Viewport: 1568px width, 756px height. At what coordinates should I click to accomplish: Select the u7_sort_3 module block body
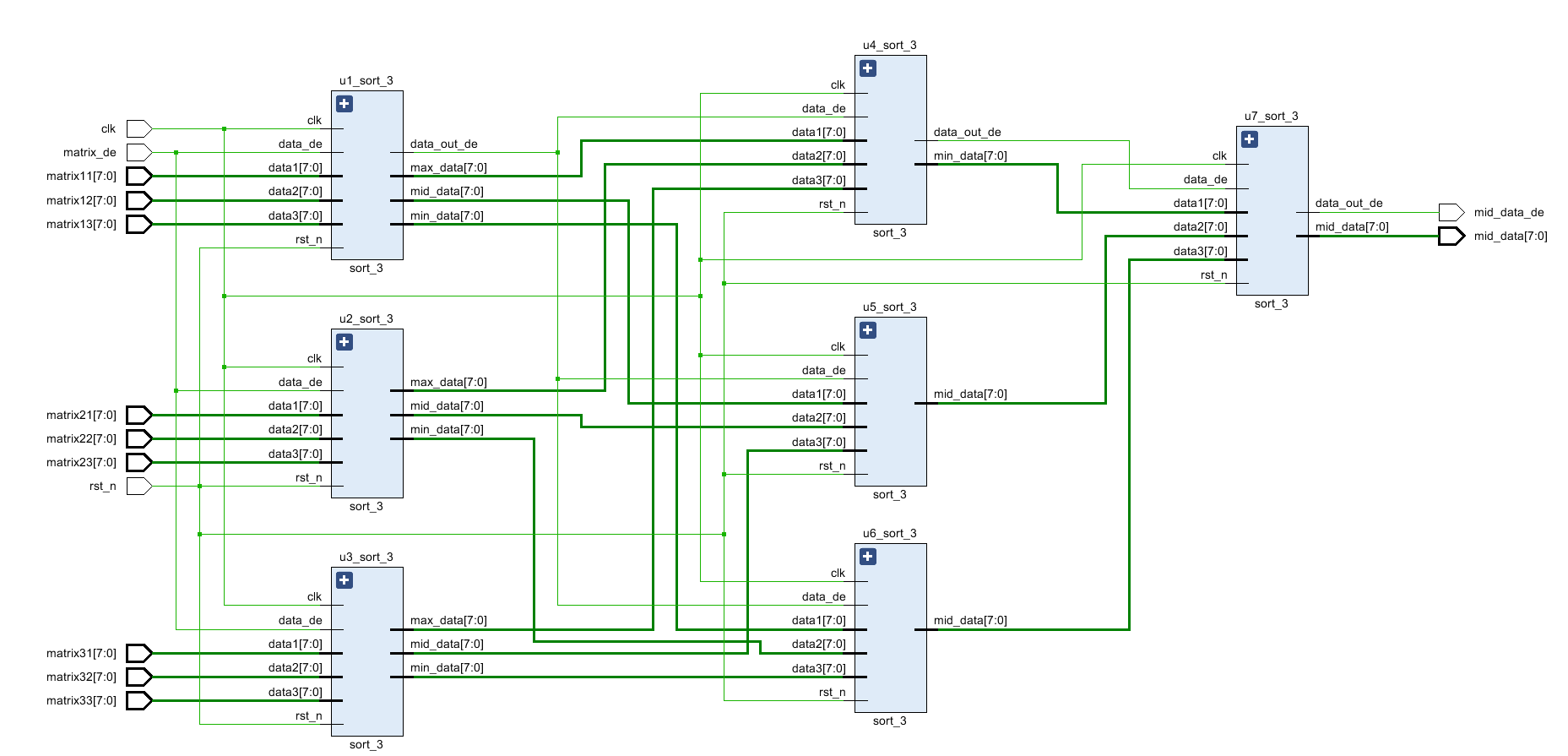click(x=1272, y=210)
